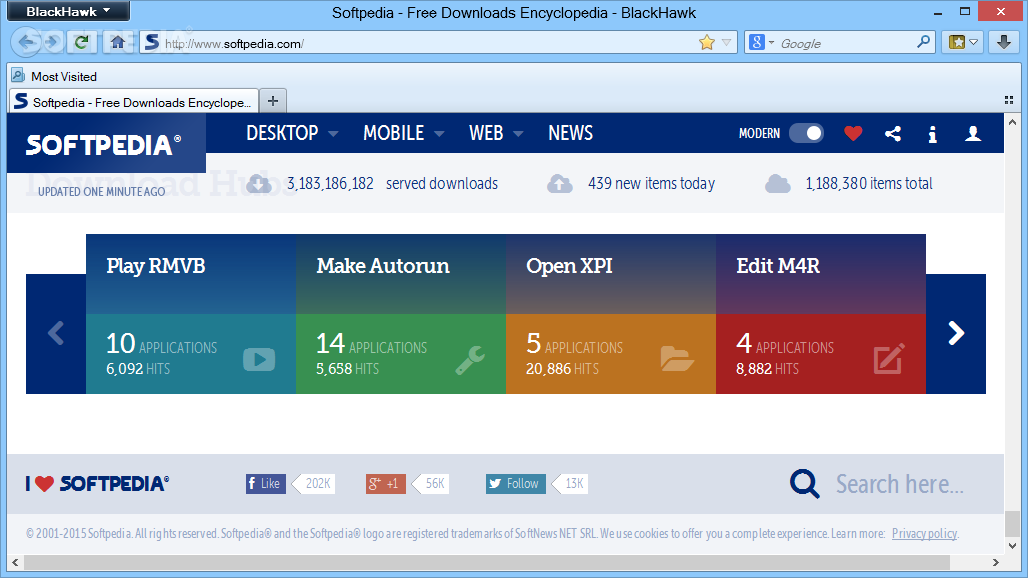This screenshot has height=578, width=1028.
Task: Open the Edit M4R hub
Action: tap(778, 265)
